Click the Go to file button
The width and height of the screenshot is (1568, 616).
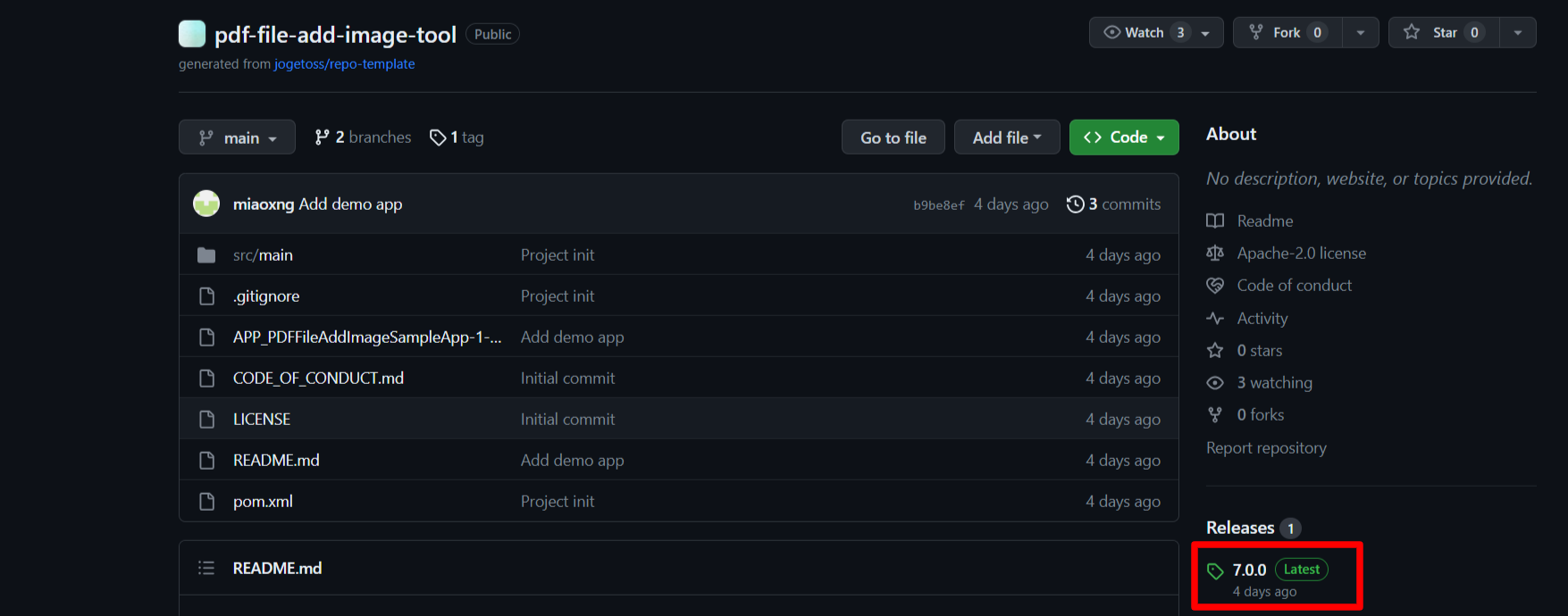coord(893,137)
